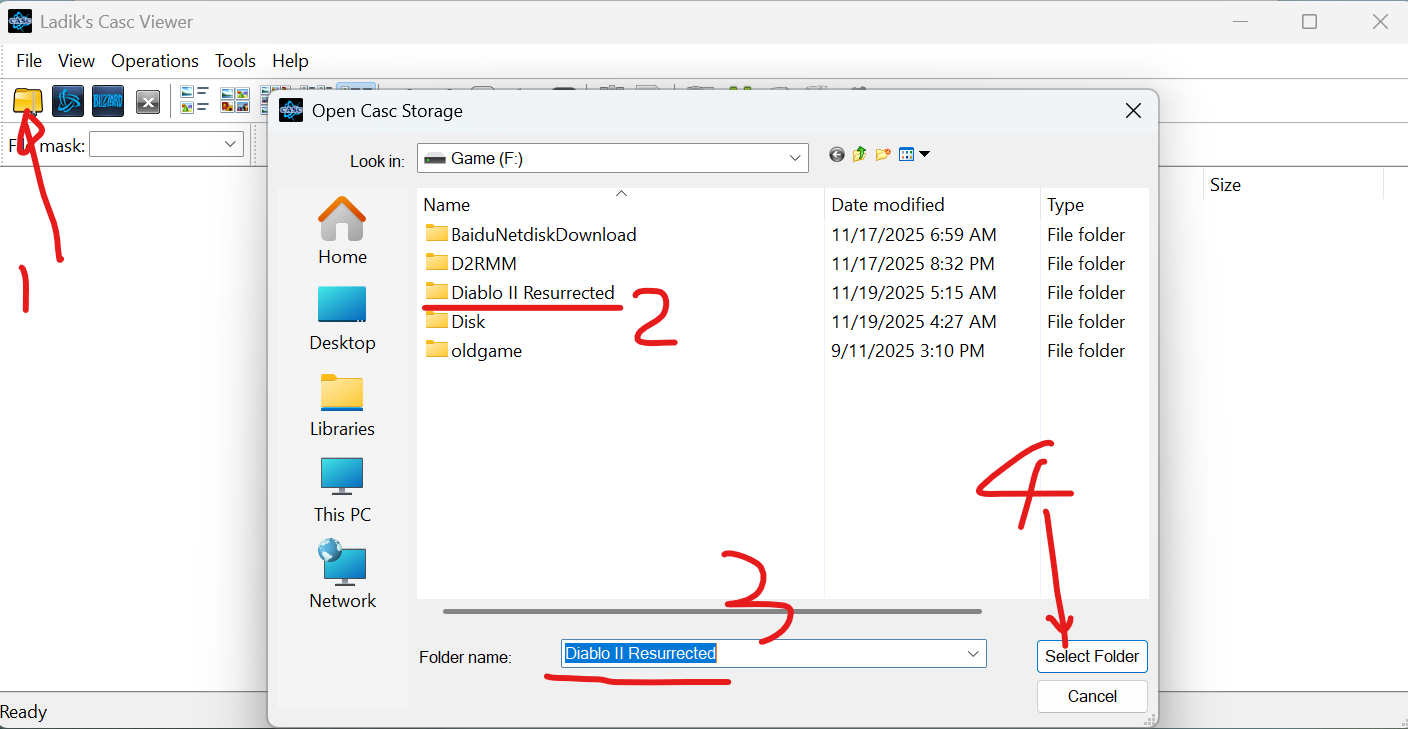
Task: Open the Tools menu
Action: (235, 61)
